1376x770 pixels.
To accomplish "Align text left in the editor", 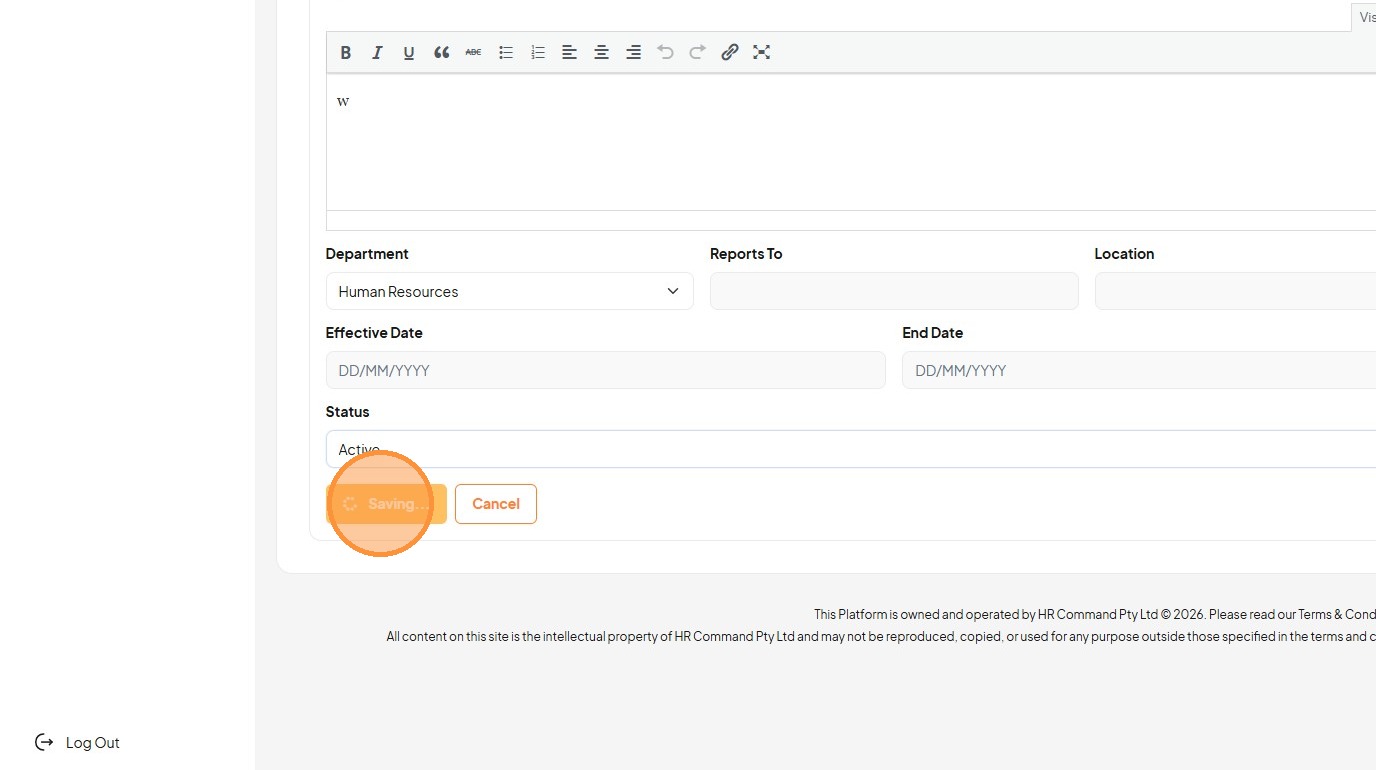I will (x=569, y=53).
